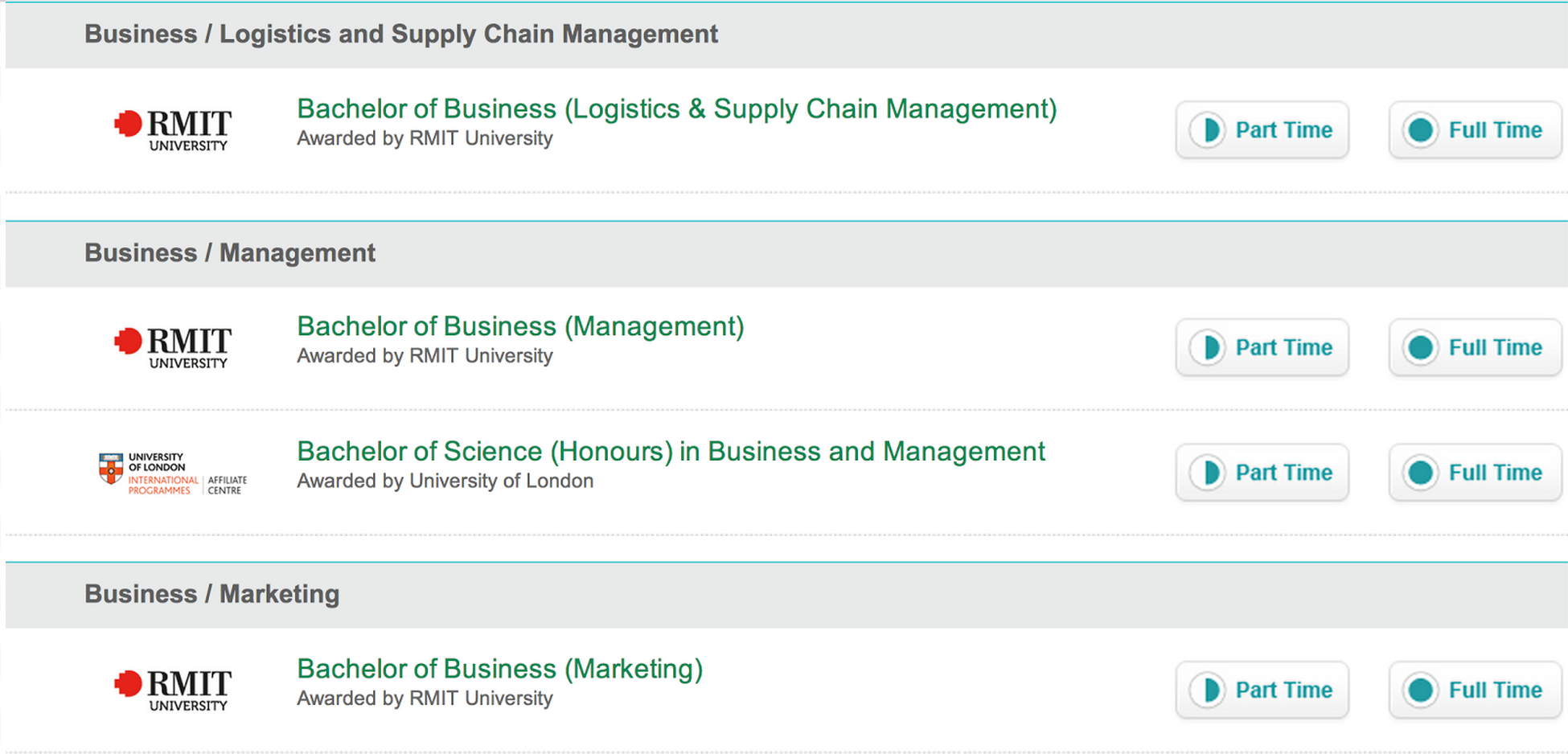Click full-circle icon on Business and Management Full Time
The image size is (1568, 754).
1421,473
